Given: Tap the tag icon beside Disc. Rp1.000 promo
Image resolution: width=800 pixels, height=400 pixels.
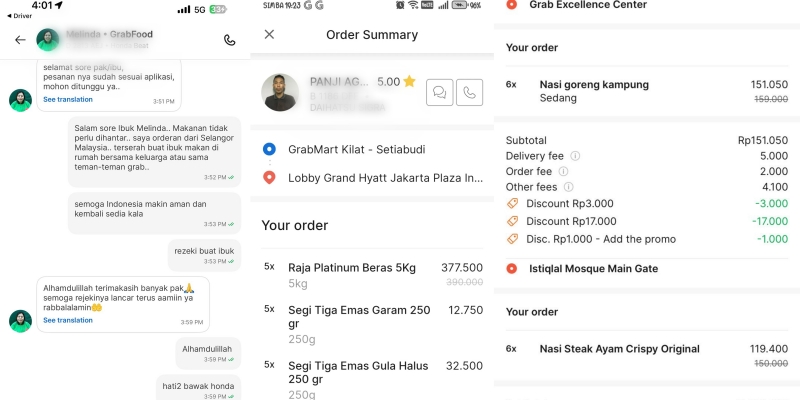Looking at the screenshot, I should [x=512, y=238].
